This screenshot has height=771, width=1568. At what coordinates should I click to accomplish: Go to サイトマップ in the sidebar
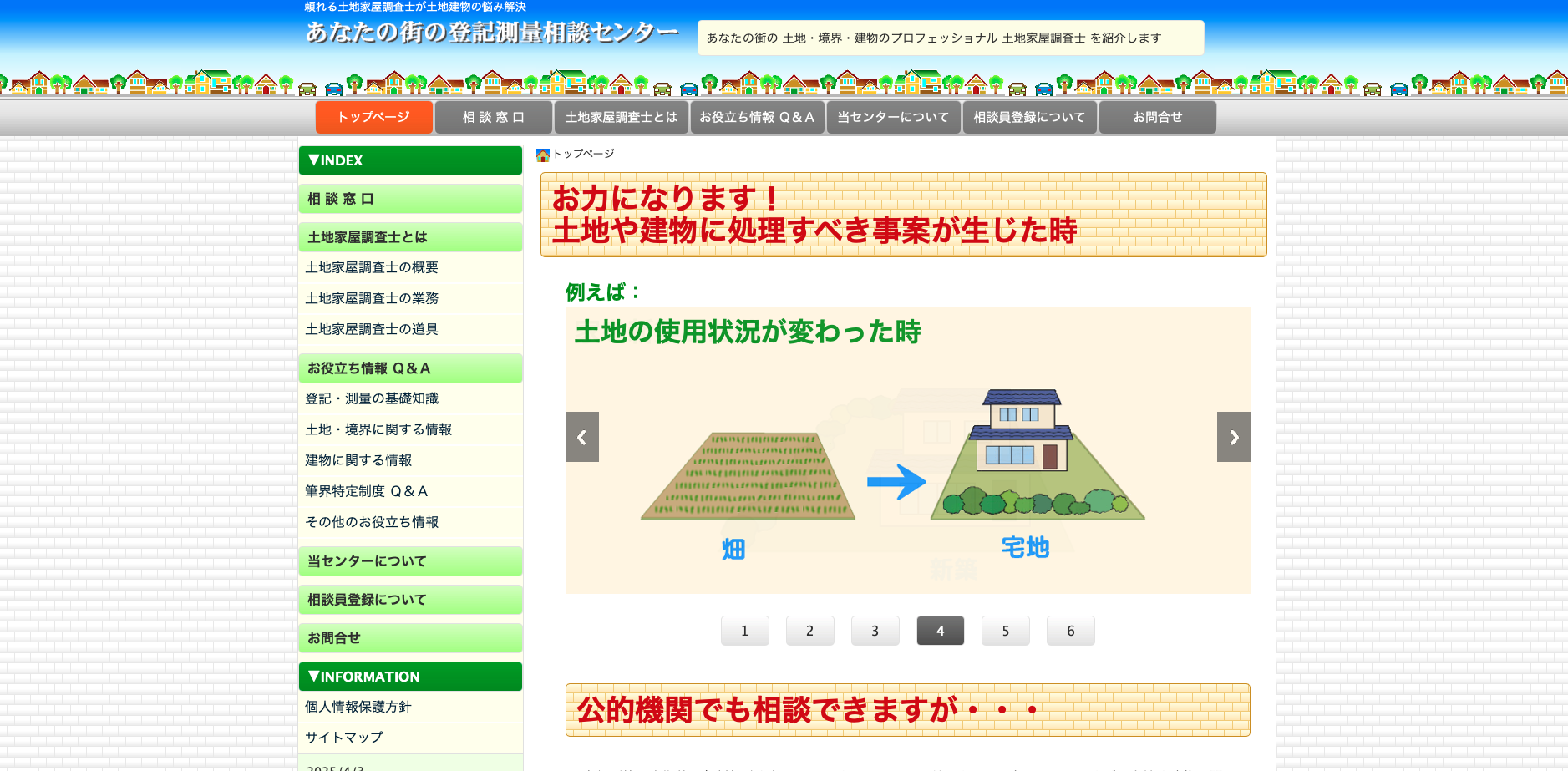(344, 738)
